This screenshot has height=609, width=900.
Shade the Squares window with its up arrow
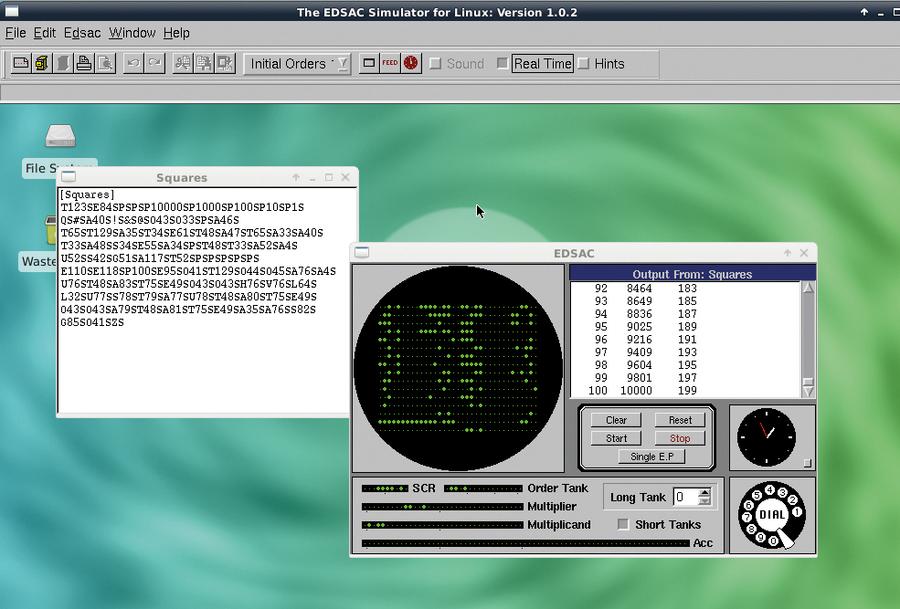(296, 177)
